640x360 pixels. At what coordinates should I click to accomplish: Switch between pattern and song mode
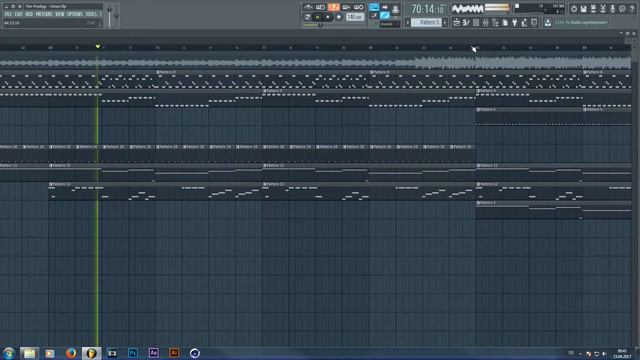click(x=308, y=17)
